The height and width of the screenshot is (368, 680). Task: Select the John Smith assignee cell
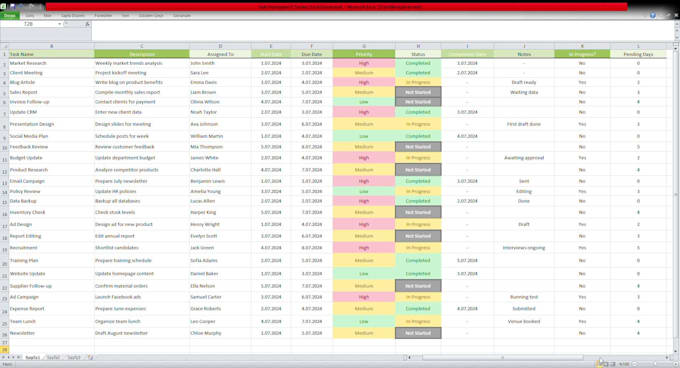pos(220,63)
